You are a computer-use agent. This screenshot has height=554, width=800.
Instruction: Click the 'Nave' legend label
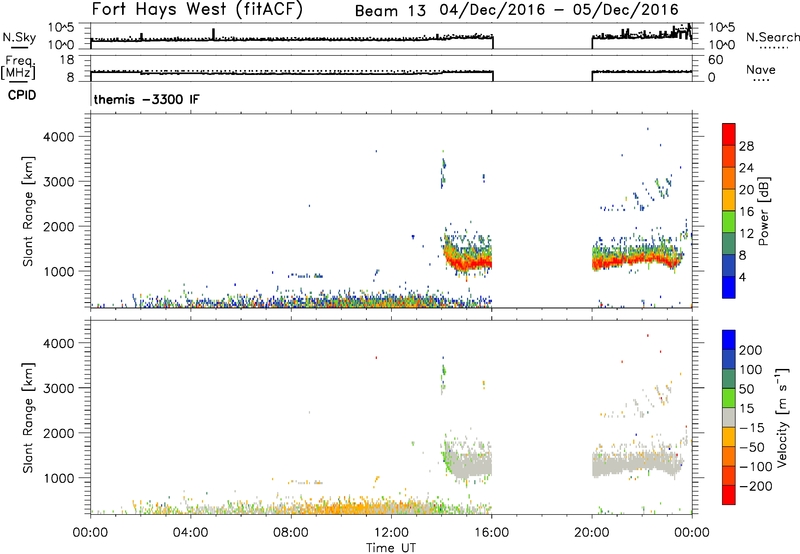tap(761, 70)
